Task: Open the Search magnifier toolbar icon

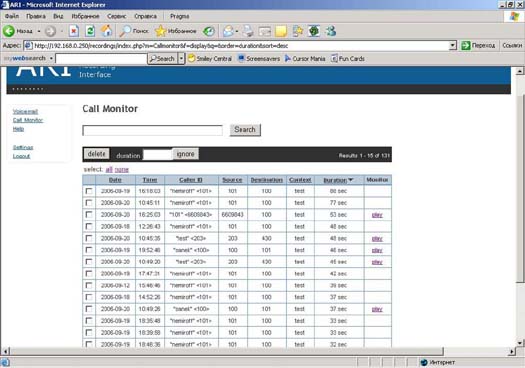Action: pyautogui.click(x=125, y=31)
